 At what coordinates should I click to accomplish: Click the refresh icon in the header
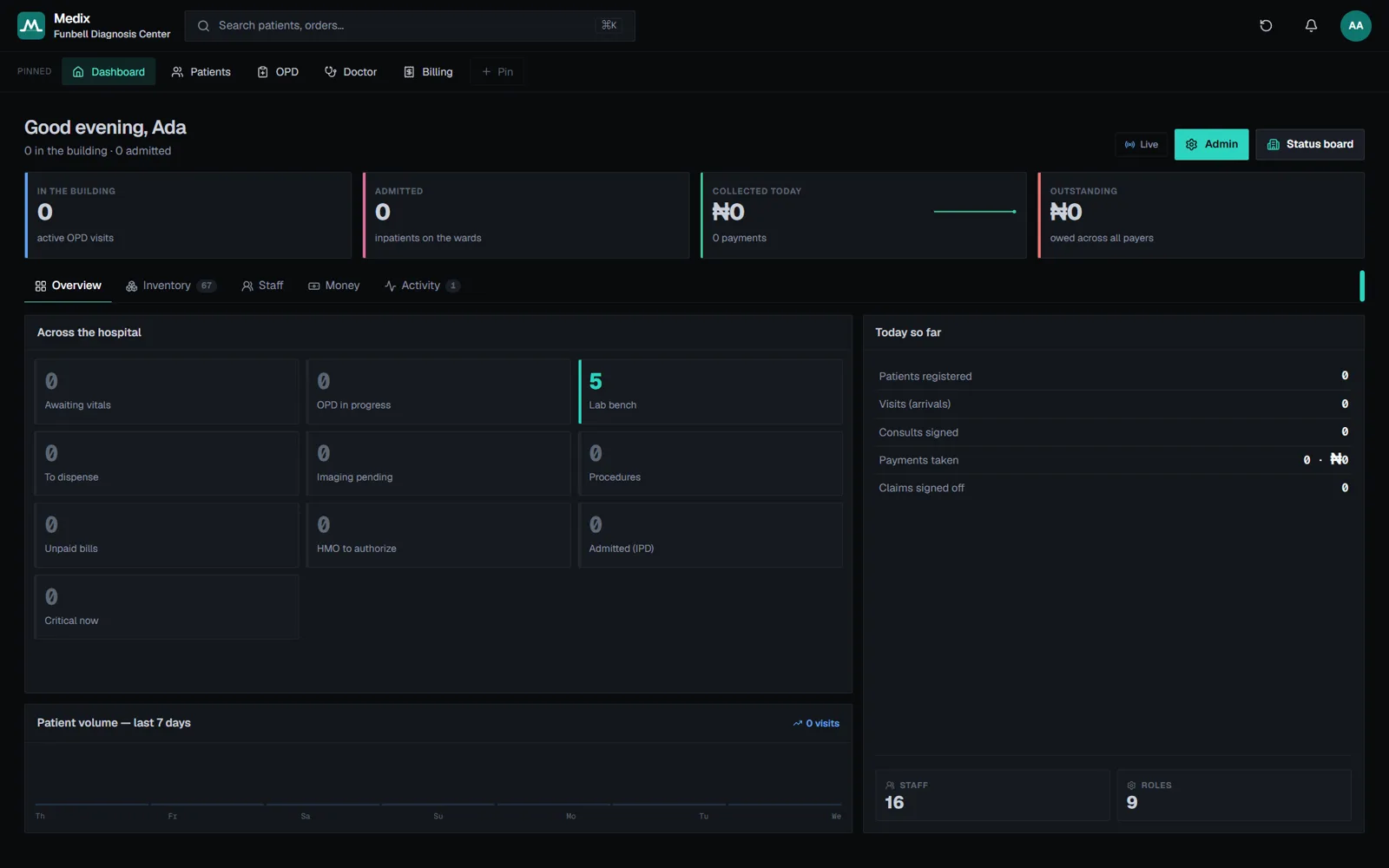(1266, 26)
